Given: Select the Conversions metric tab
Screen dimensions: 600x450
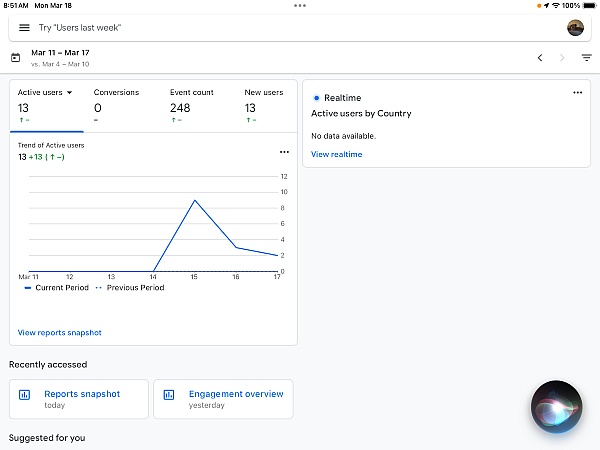Looking at the screenshot, I should click(116, 106).
